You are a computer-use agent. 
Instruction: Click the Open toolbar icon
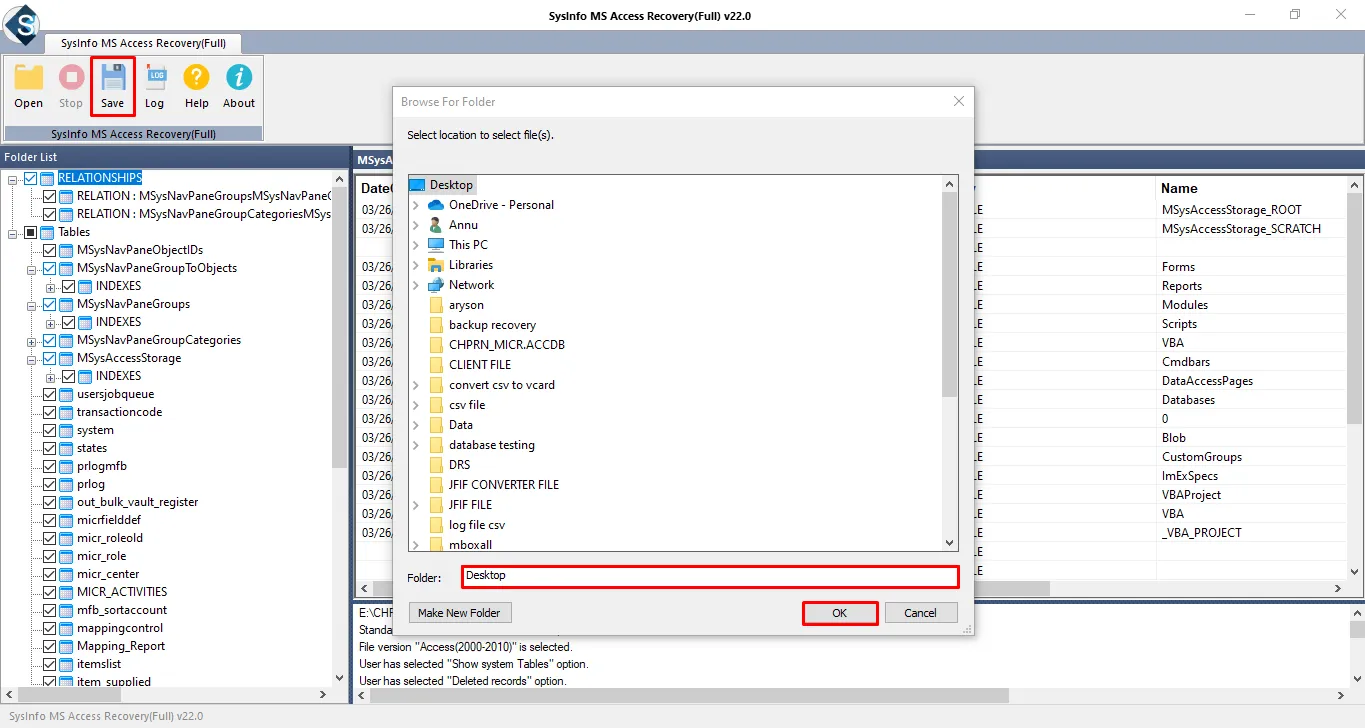click(x=28, y=78)
